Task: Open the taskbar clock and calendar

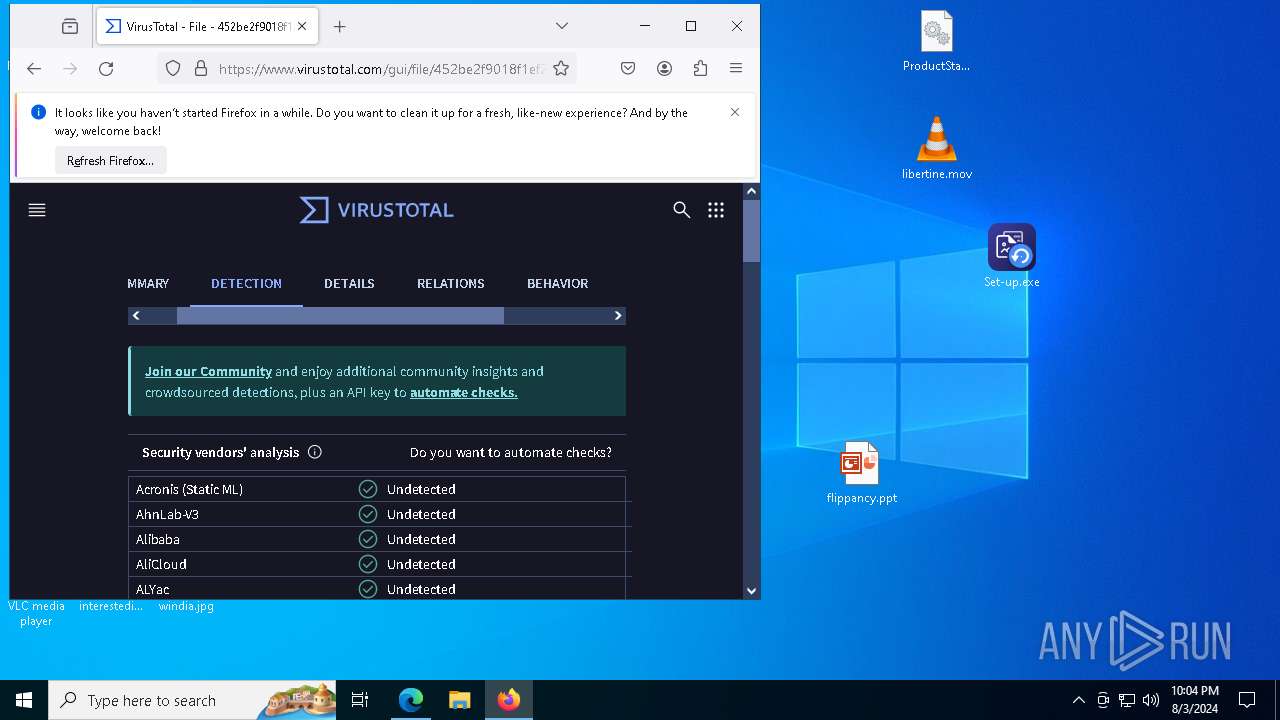Action: 1194,700
